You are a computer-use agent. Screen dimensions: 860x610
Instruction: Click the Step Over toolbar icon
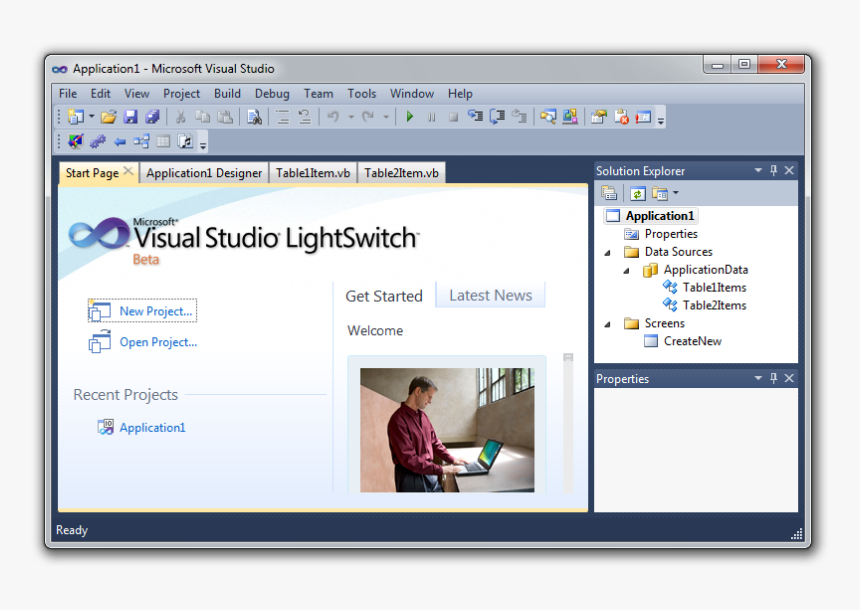[497, 116]
